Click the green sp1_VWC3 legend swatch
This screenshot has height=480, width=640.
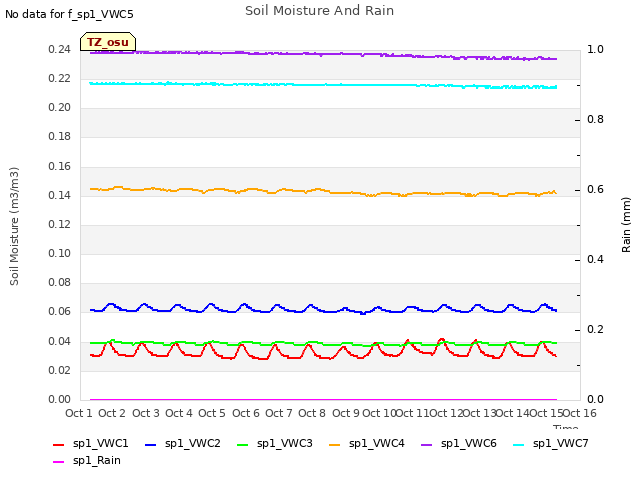242,444
